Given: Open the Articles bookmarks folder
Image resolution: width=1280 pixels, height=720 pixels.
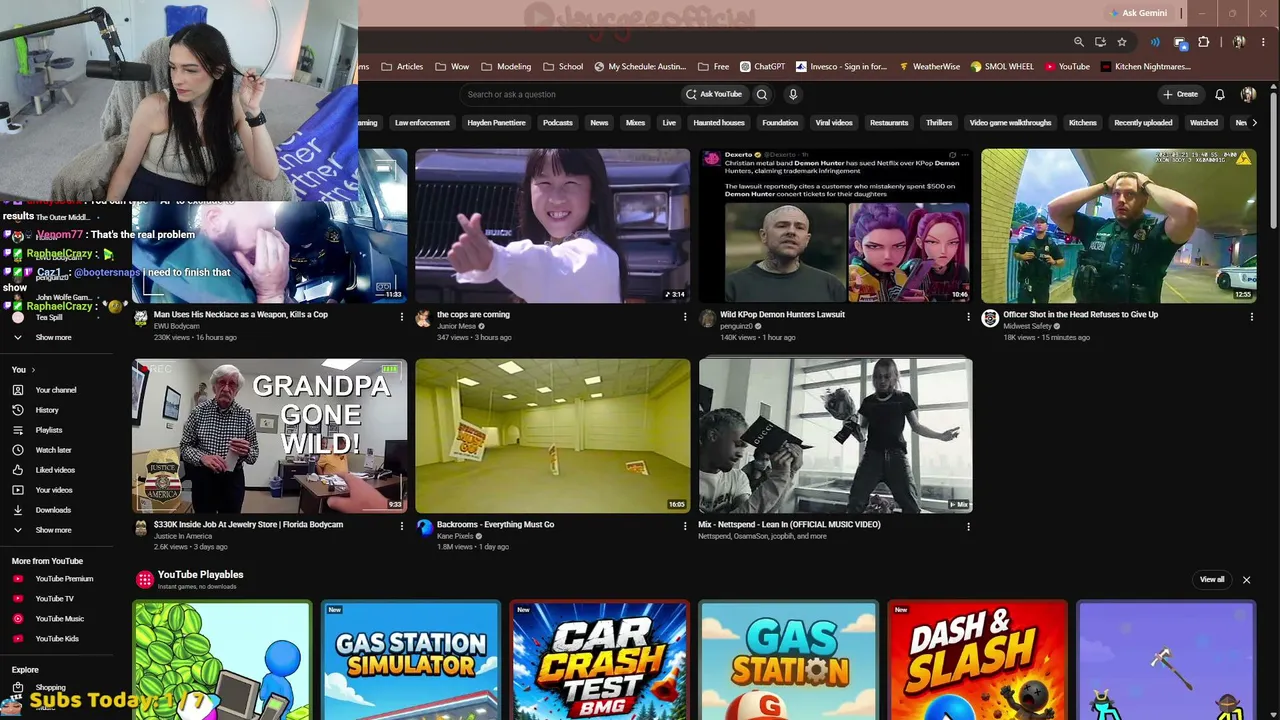Looking at the screenshot, I should point(403,67).
